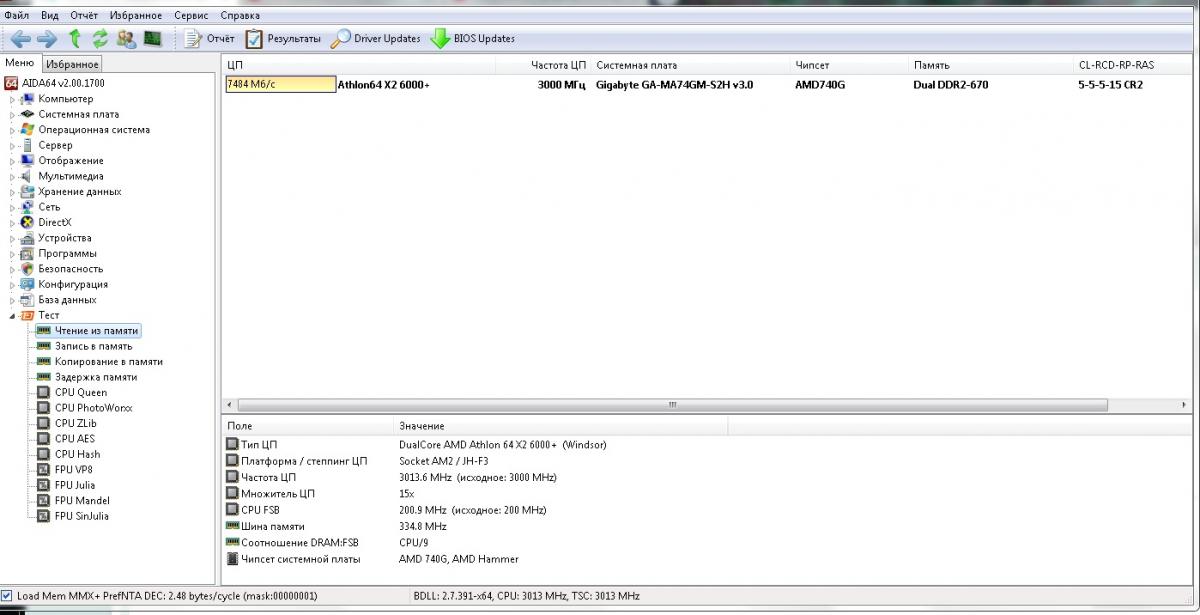Refresh with the green circular arrows icon
This screenshot has width=1200, height=615.
100,39
